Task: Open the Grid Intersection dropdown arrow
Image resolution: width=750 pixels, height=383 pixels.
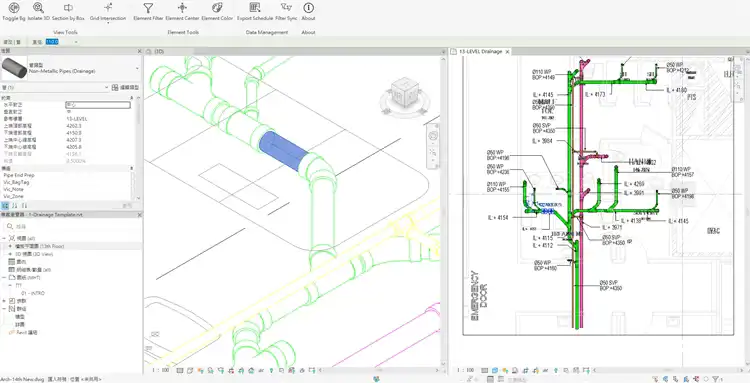Action: pos(108,22)
